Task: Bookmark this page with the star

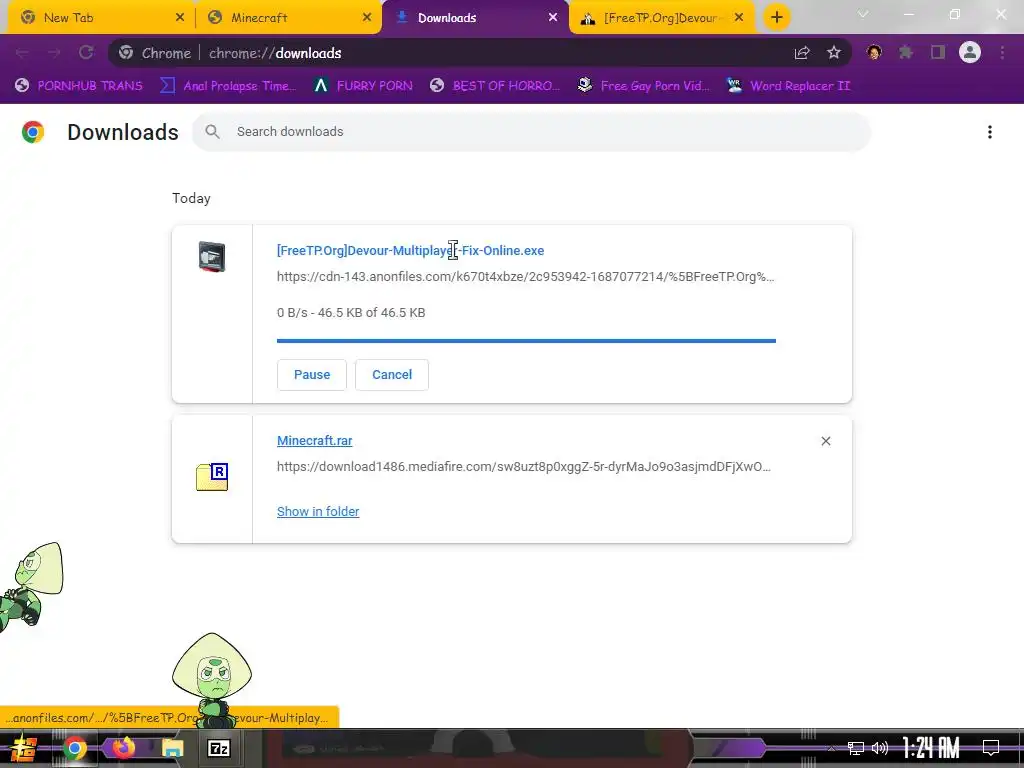Action: 833,53
